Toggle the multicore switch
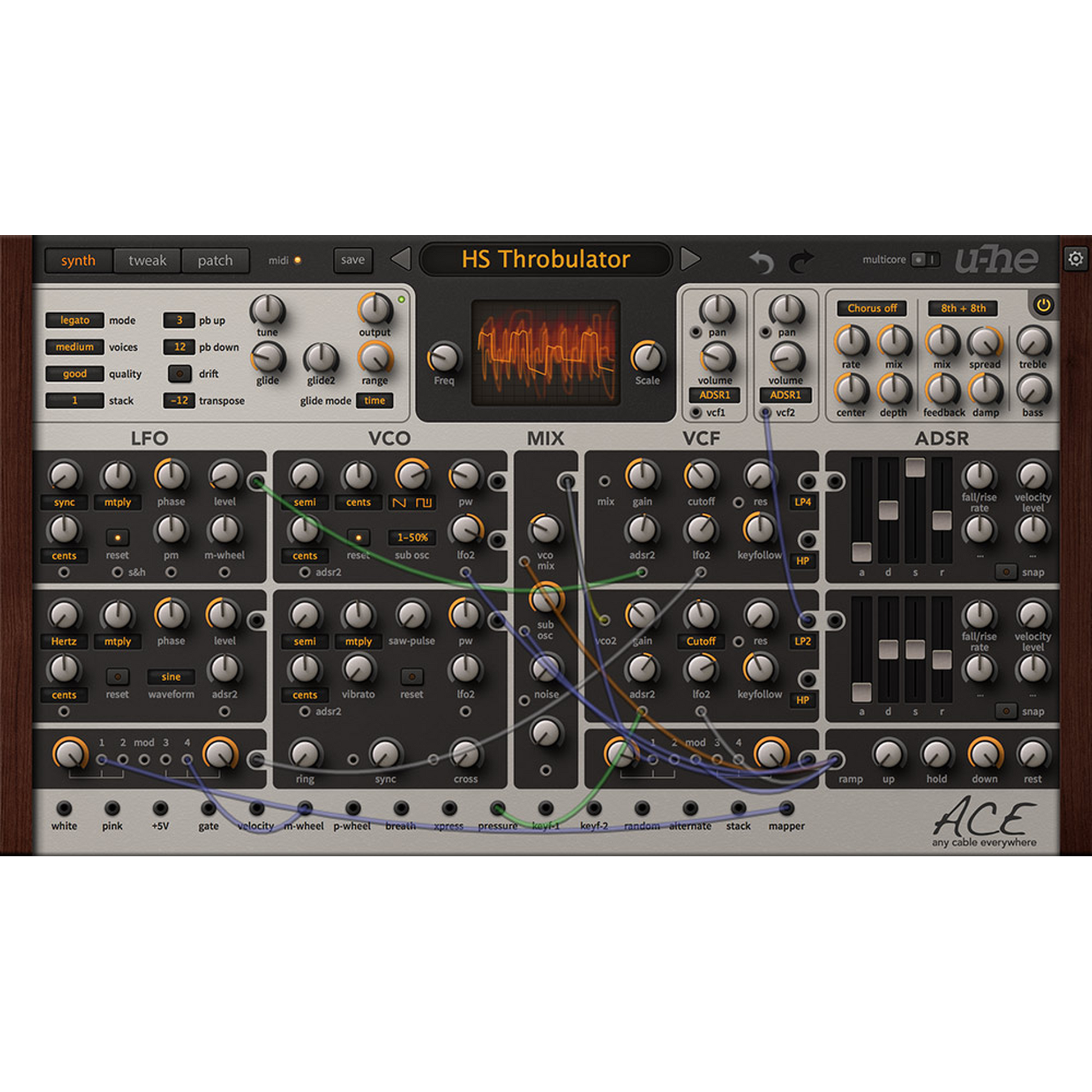Screen dimensions: 1092x1092 925,259
